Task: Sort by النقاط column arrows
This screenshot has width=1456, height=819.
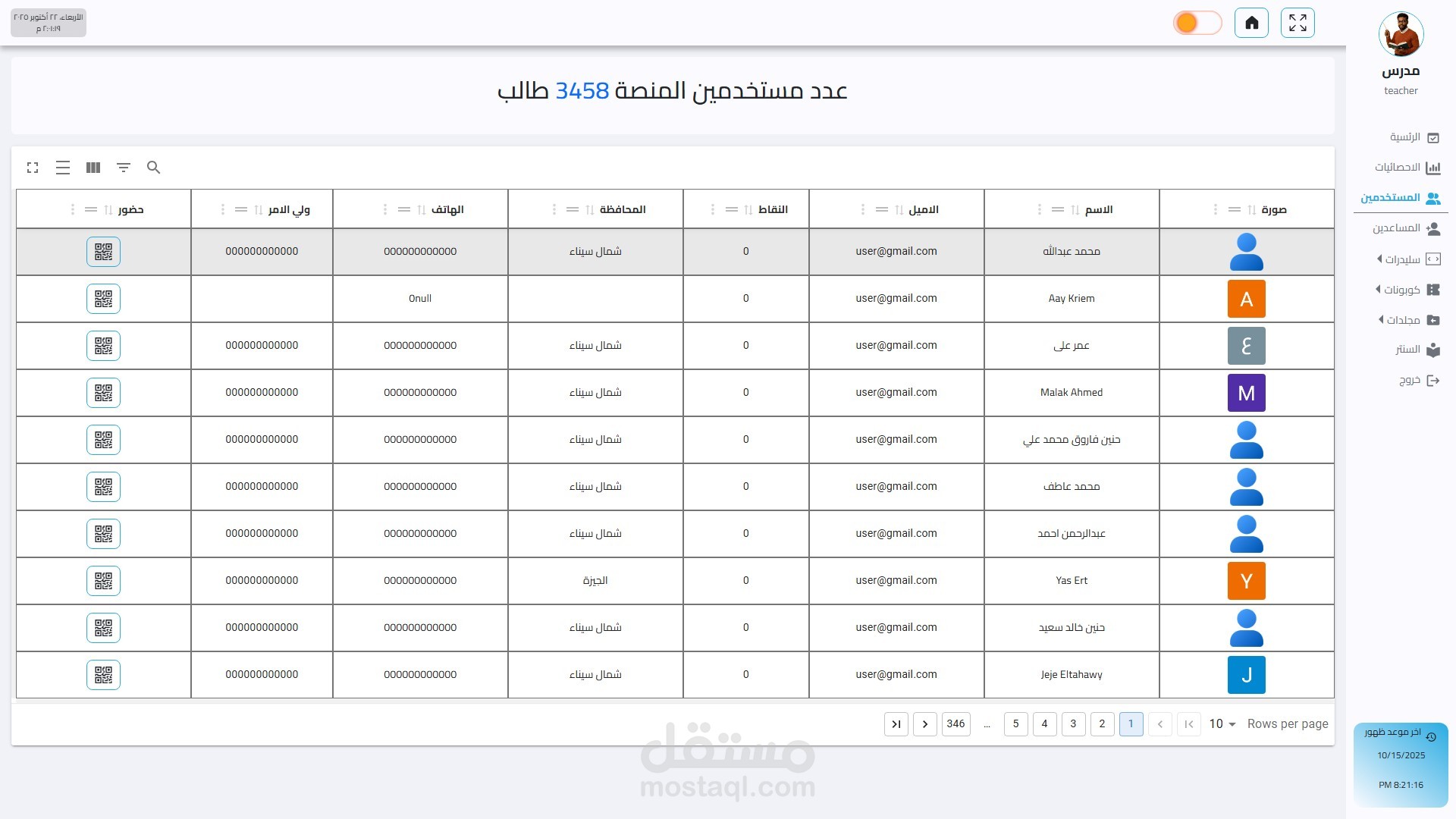Action: pyautogui.click(x=748, y=210)
